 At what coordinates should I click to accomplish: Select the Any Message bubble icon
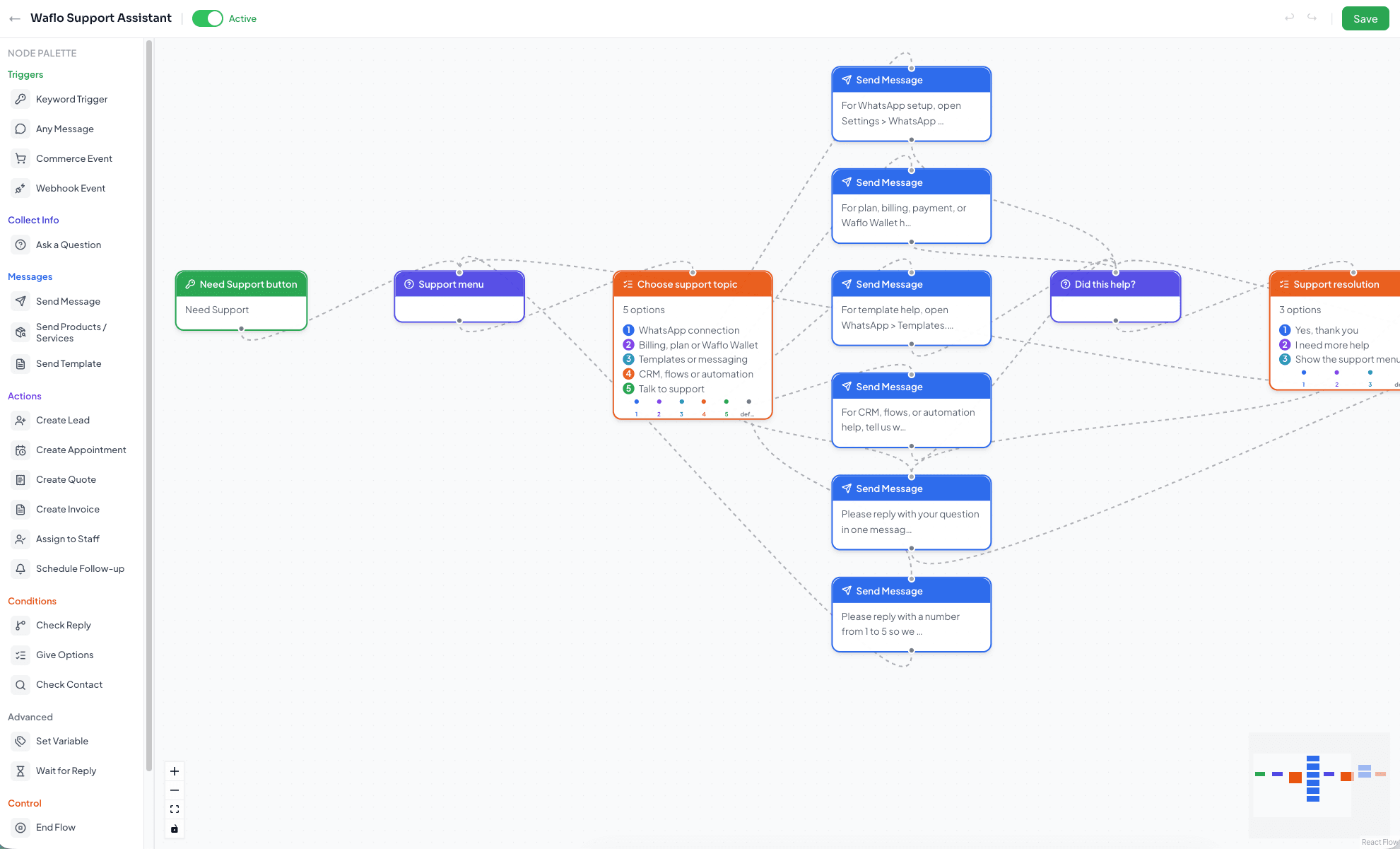coord(20,129)
